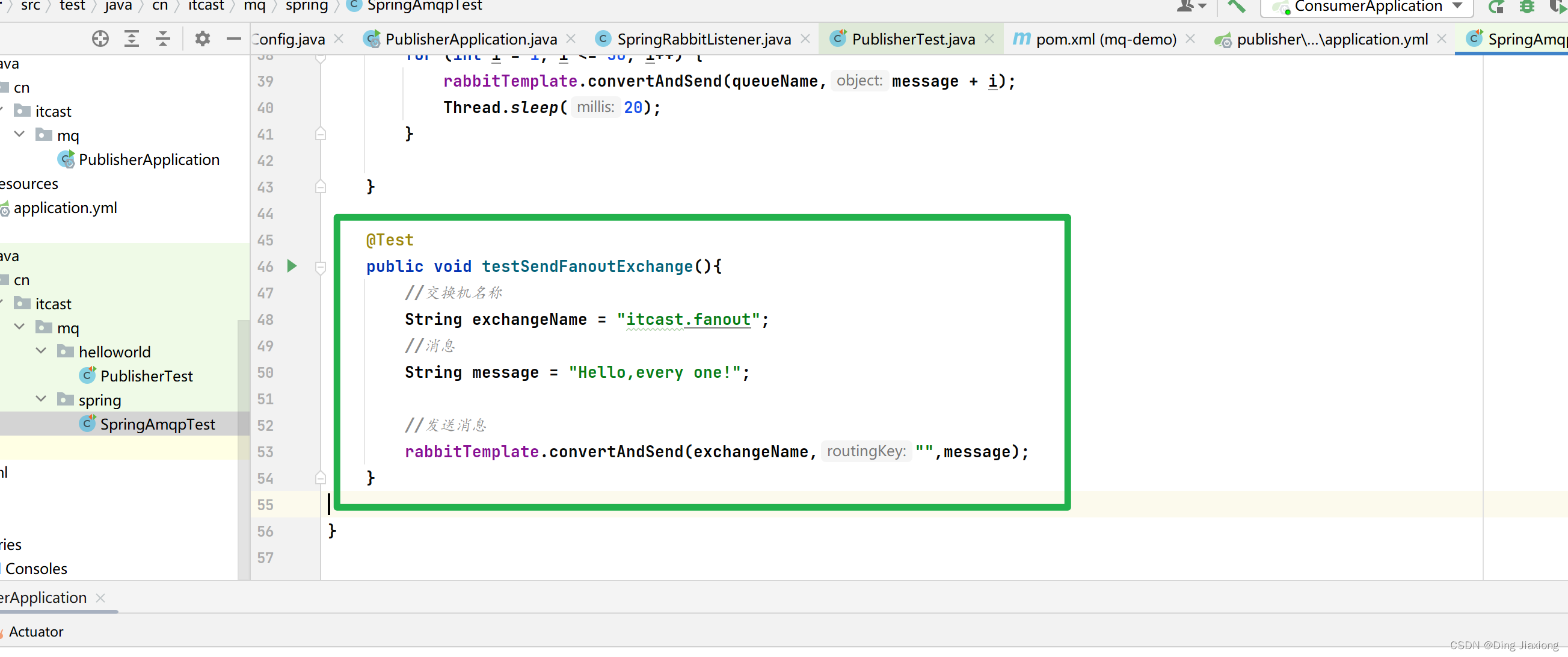Fold end marker at line 54
Image resolution: width=1568 pixels, height=657 pixels.
coord(321,478)
